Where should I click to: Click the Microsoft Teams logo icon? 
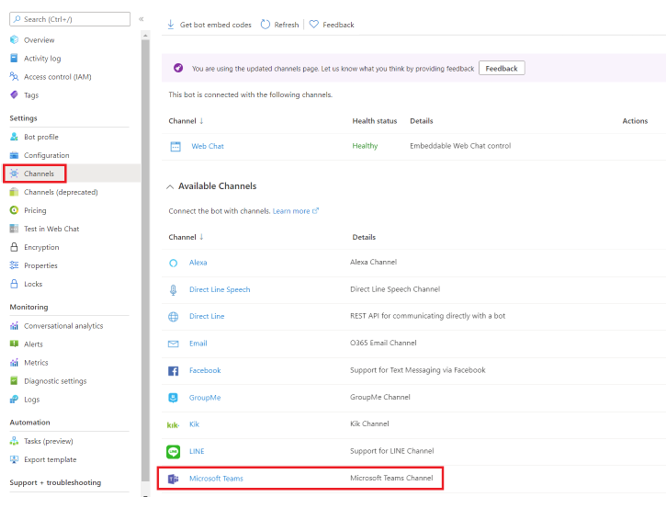173,479
